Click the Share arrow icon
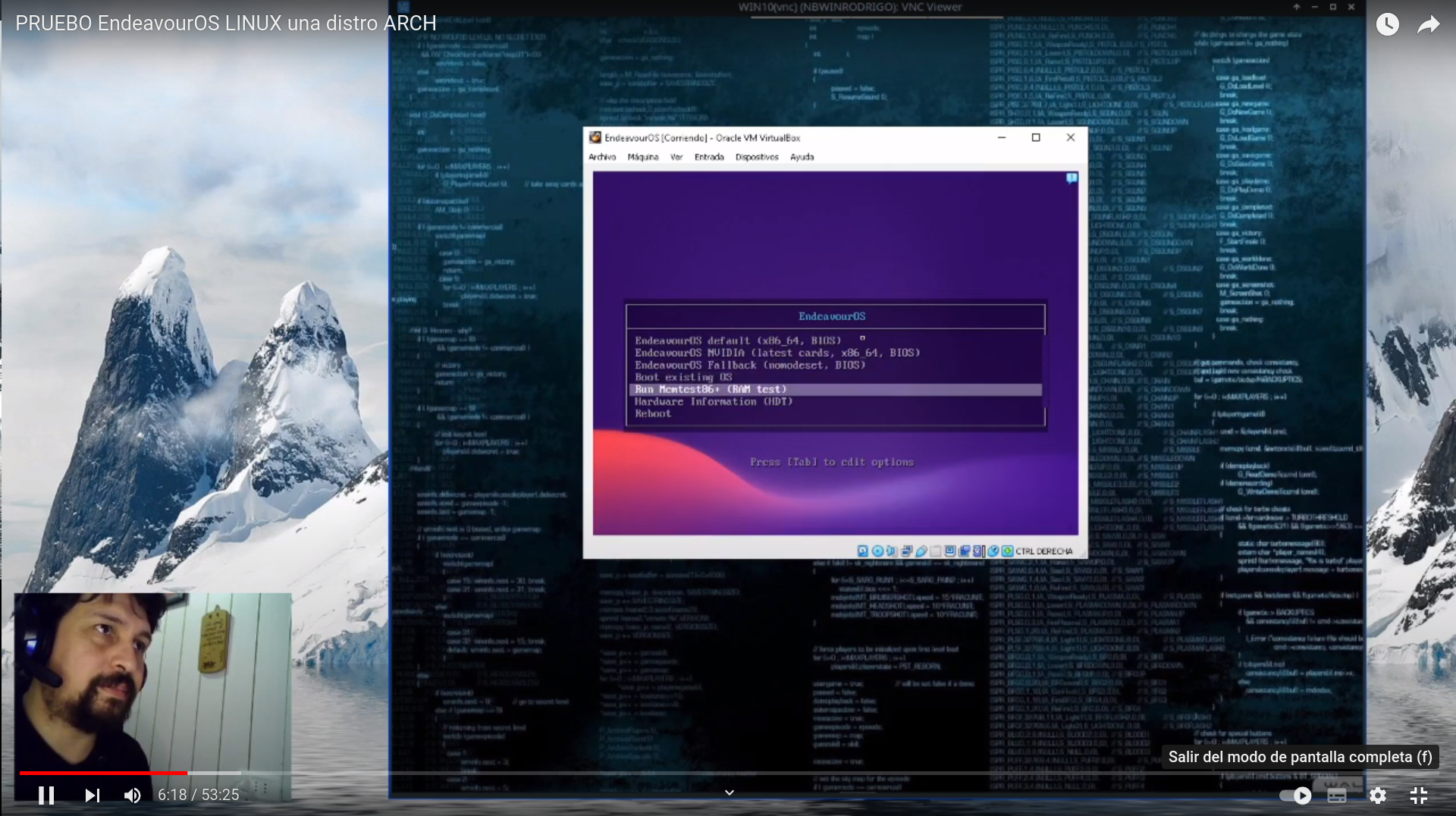 coord(1429,24)
